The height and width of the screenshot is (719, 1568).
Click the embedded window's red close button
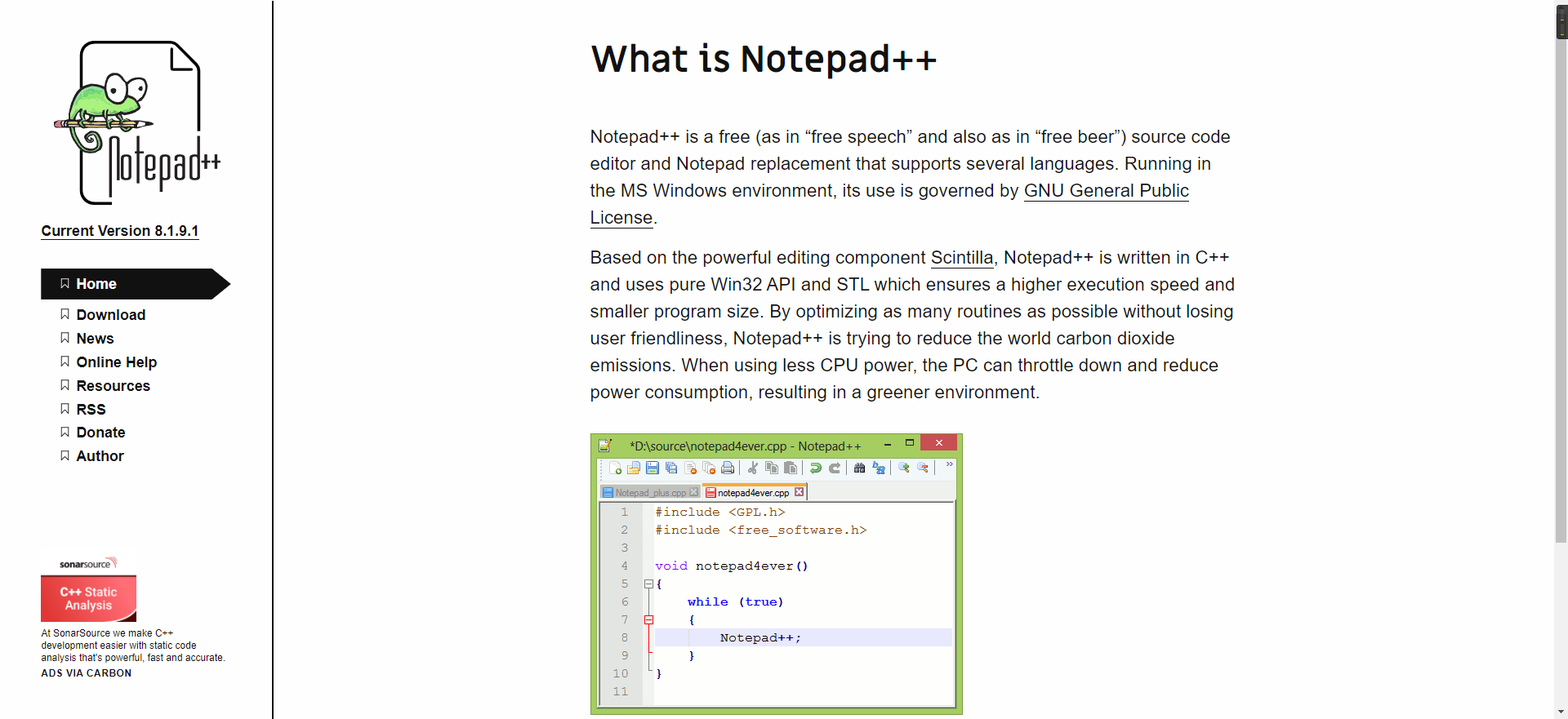click(939, 442)
